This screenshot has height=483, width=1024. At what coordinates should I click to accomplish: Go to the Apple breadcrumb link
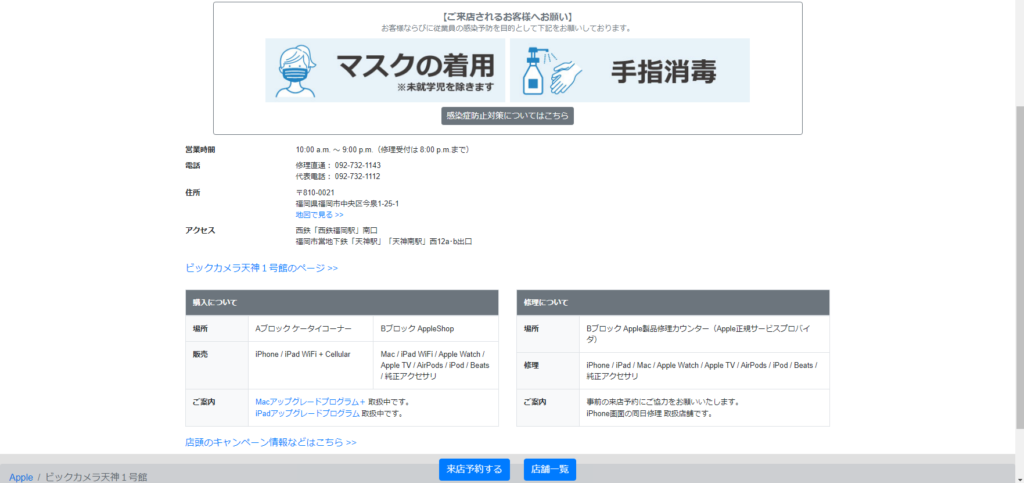coord(21,477)
